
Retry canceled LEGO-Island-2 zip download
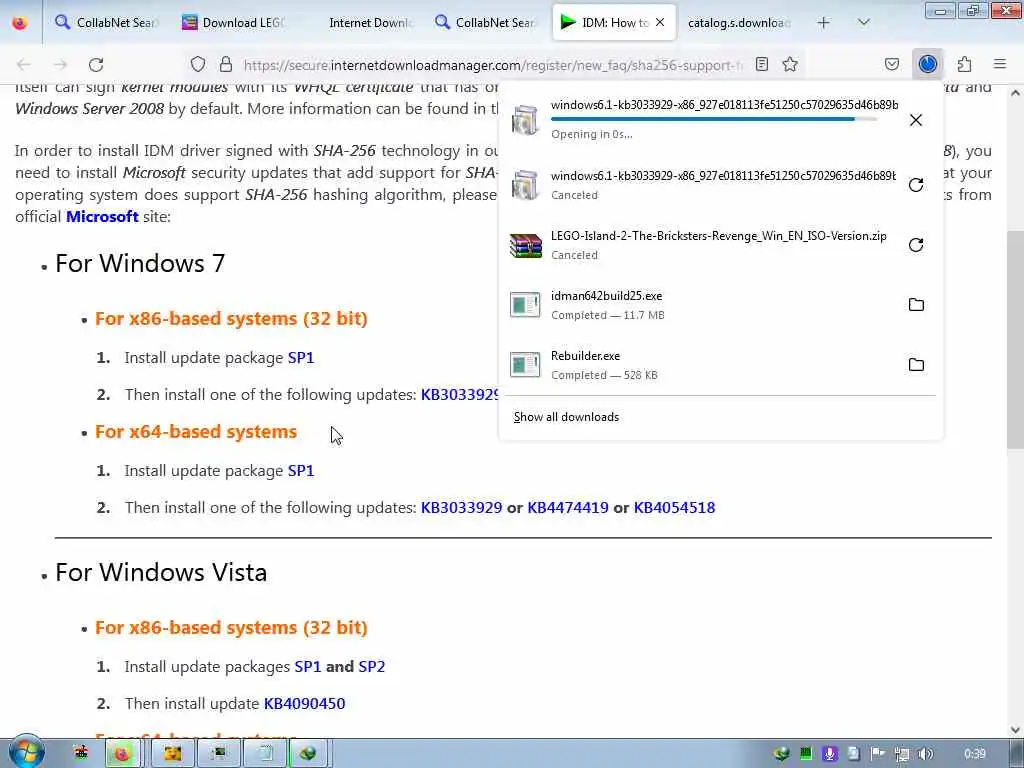point(916,245)
